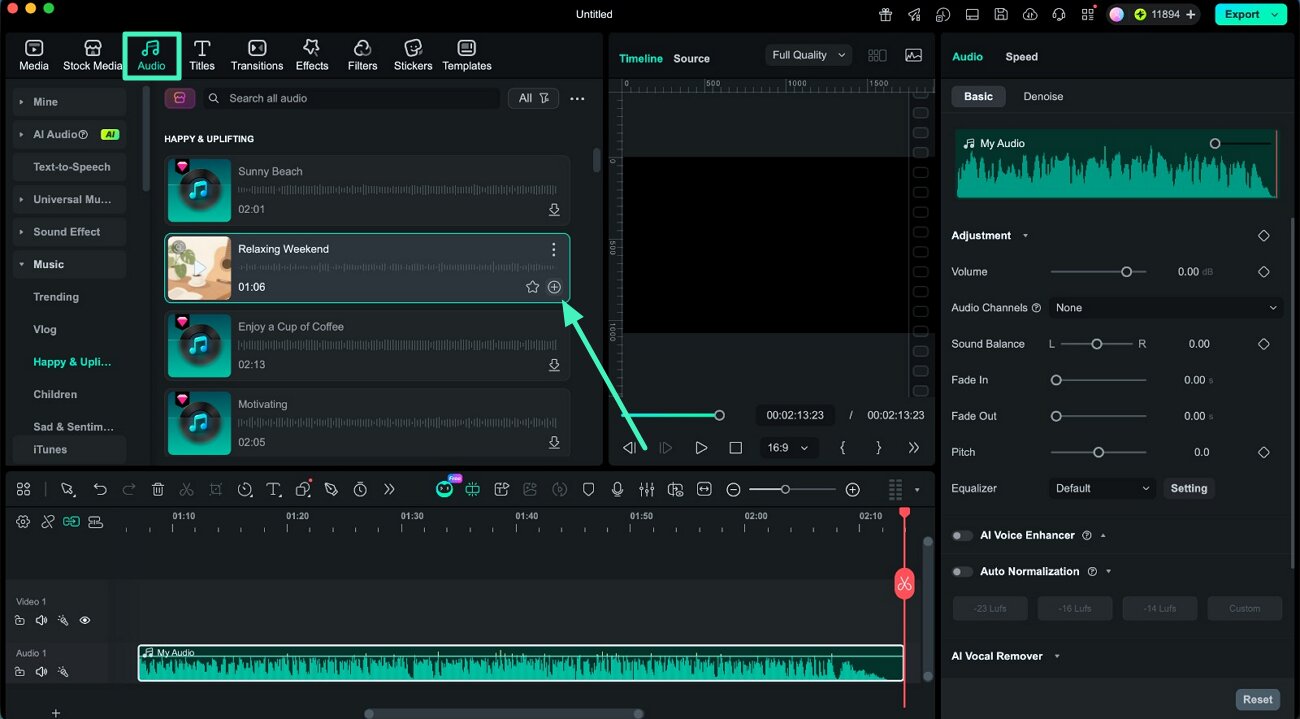
Task: Click the Export button
Action: click(x=1250, y=14)
